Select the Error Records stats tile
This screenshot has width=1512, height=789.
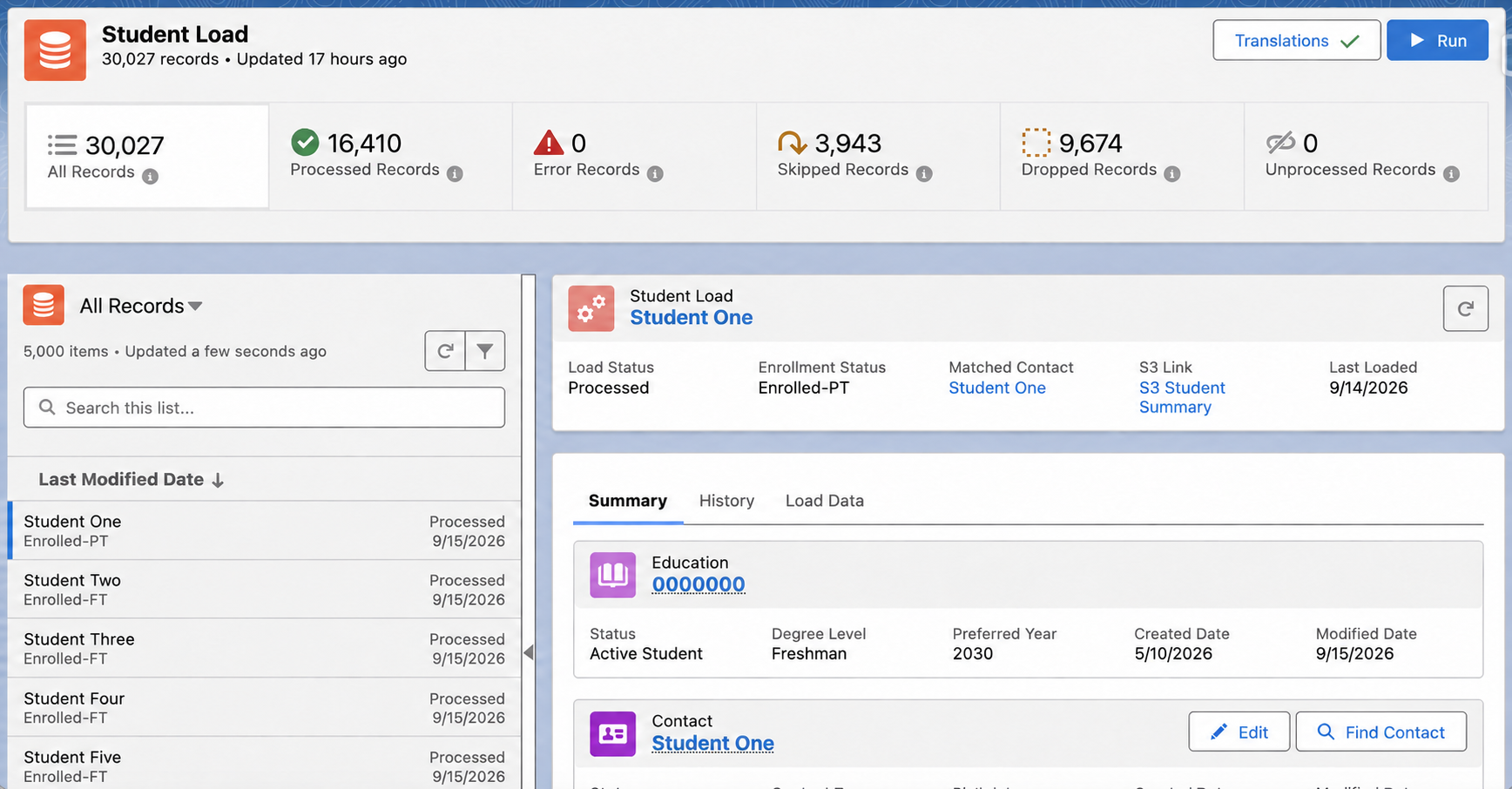point(634,157)
